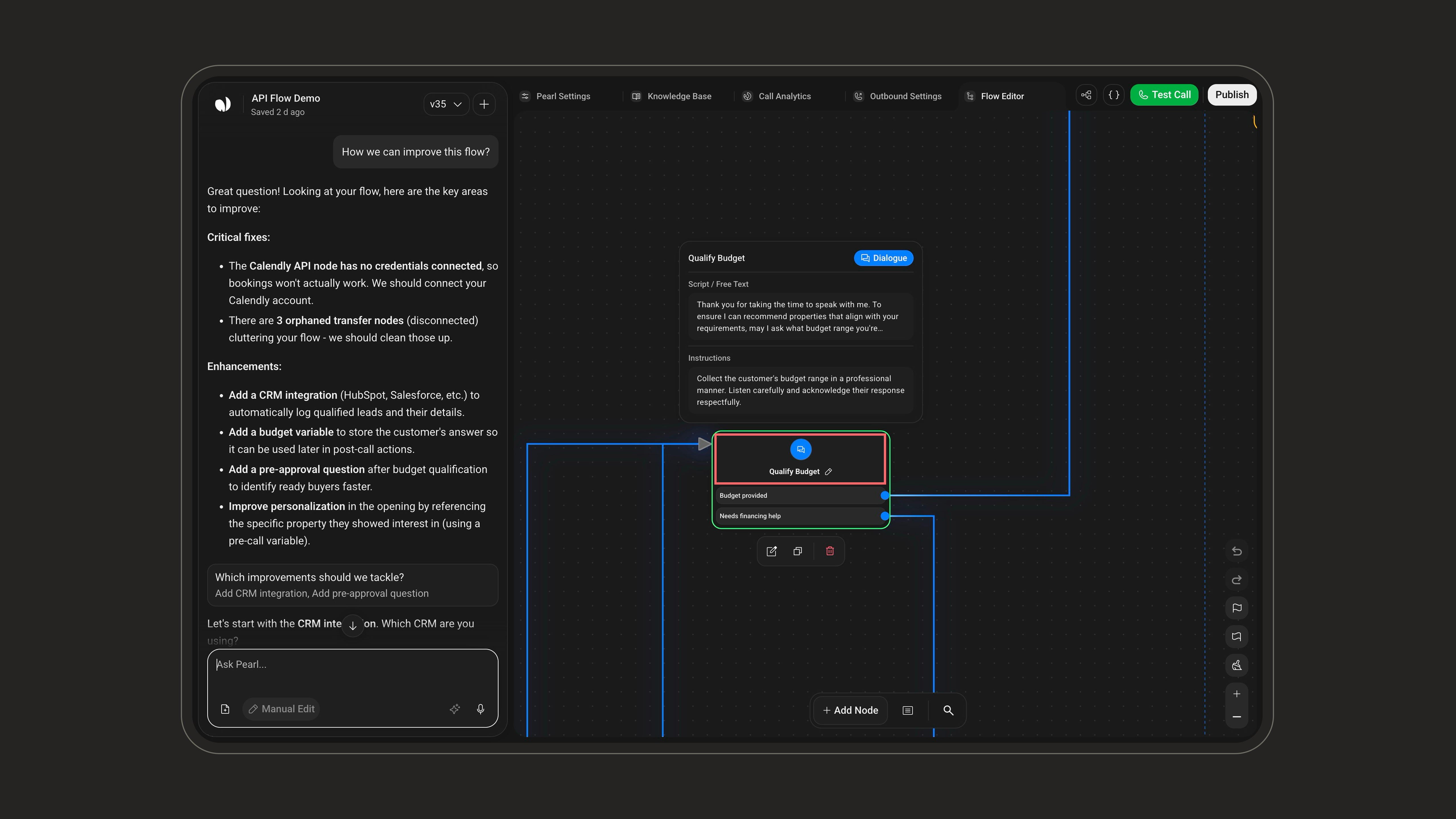Open the Outbound Settings tab
The height and width of the screenshot is (819, 1456).
pyautogui.click(x=897, y=96)
